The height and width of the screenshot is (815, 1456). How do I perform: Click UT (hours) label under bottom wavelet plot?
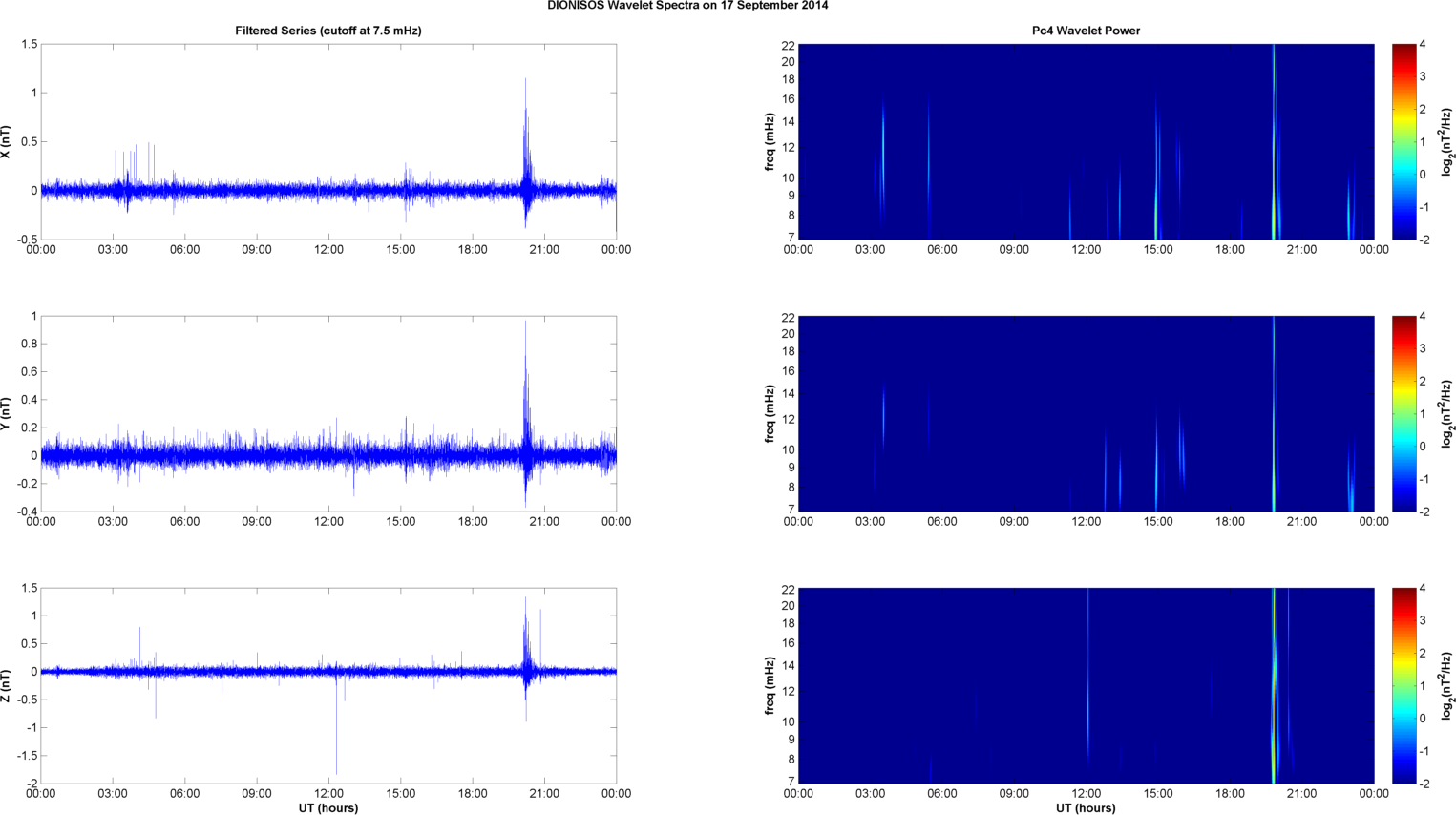pyautogui.click(x=1086, y=807)
